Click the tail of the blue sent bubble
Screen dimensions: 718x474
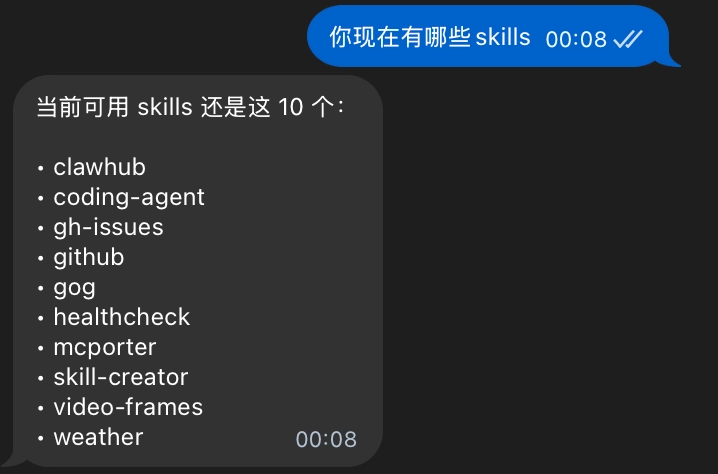pyautogui.click(x=673, y=61)
